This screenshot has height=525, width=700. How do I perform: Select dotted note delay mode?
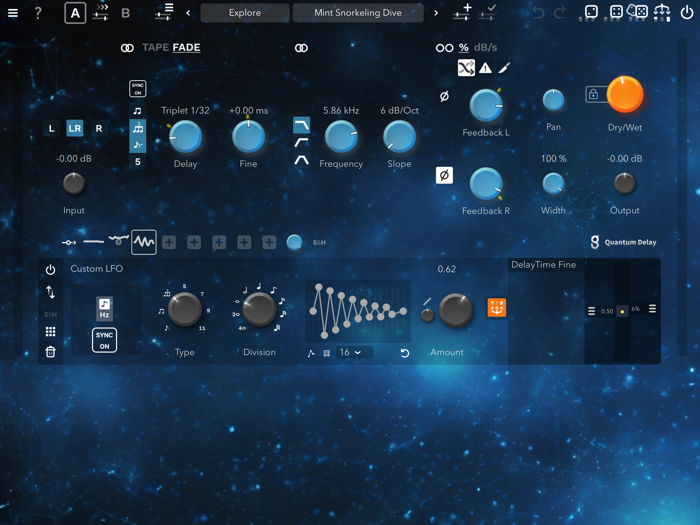pyautogui.click(x=138, y=145)
